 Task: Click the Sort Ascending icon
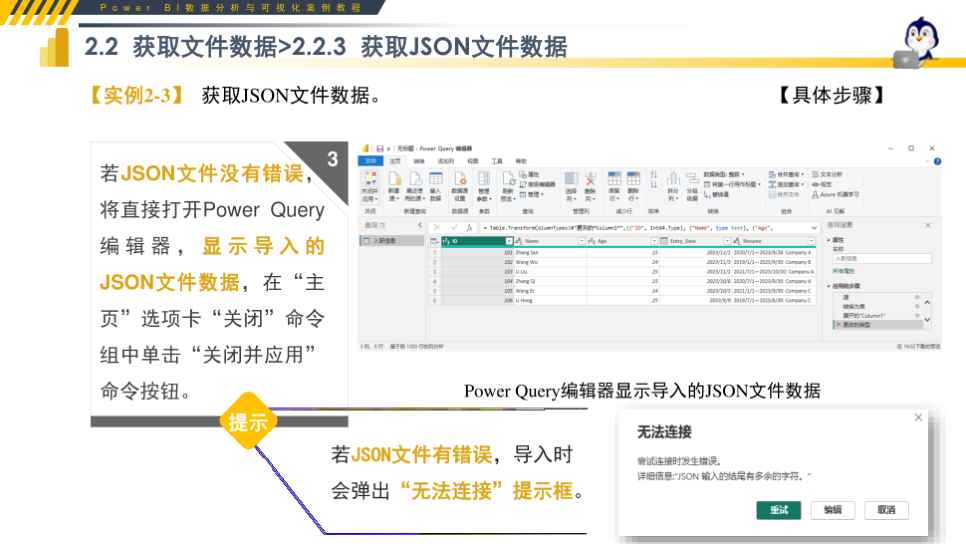pyautogui.click(x=654, y=175)
